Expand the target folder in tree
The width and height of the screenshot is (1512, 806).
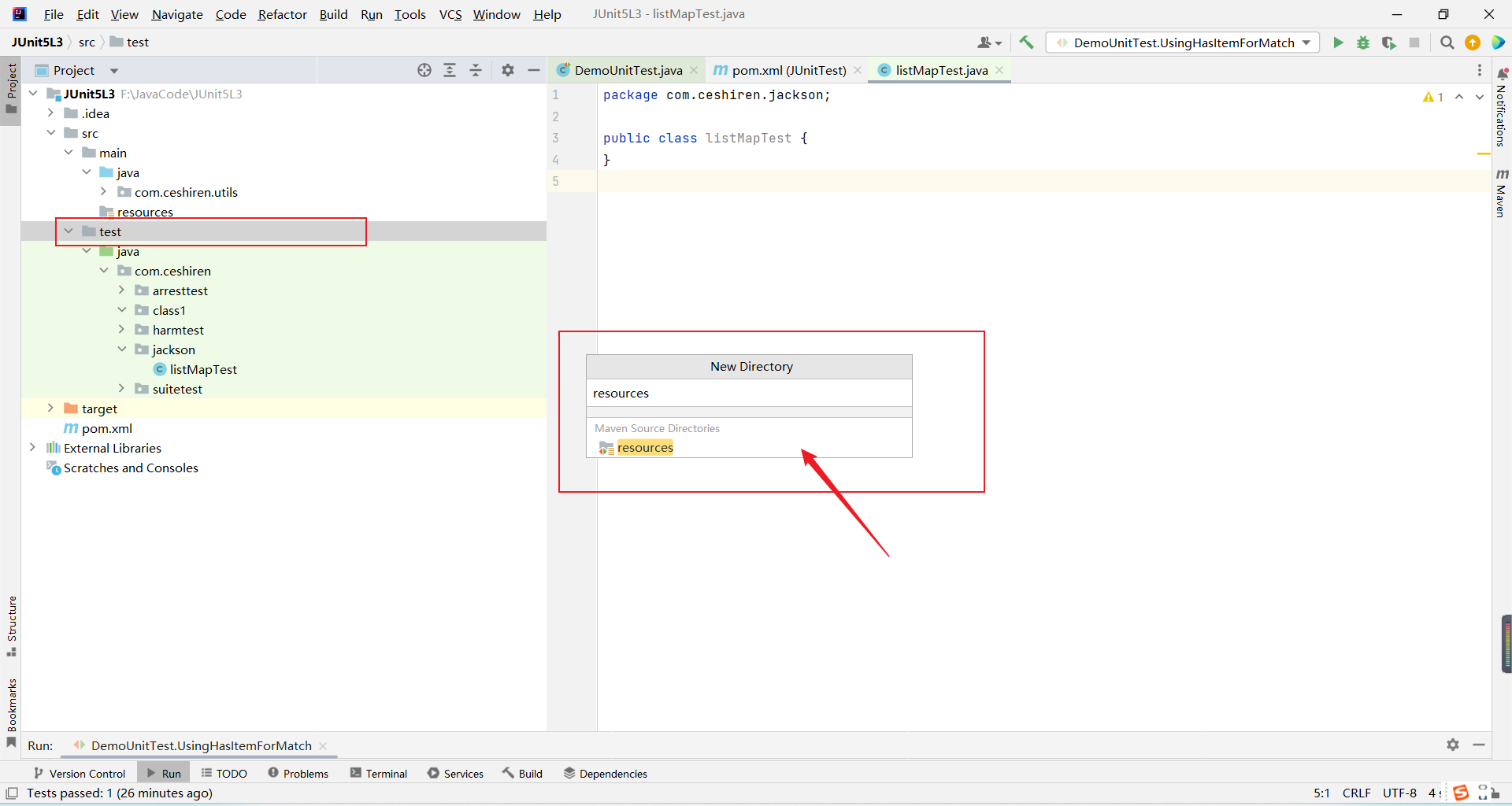click(50, 408)
